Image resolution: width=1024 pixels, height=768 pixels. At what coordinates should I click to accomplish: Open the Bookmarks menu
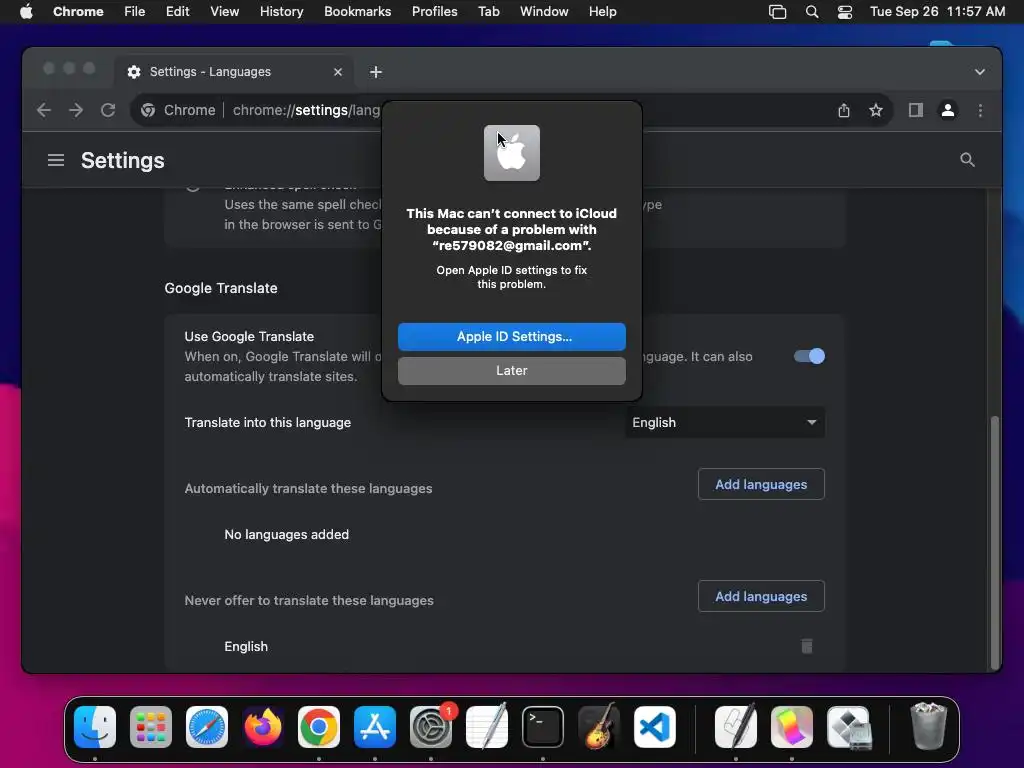tap(357, 12)
